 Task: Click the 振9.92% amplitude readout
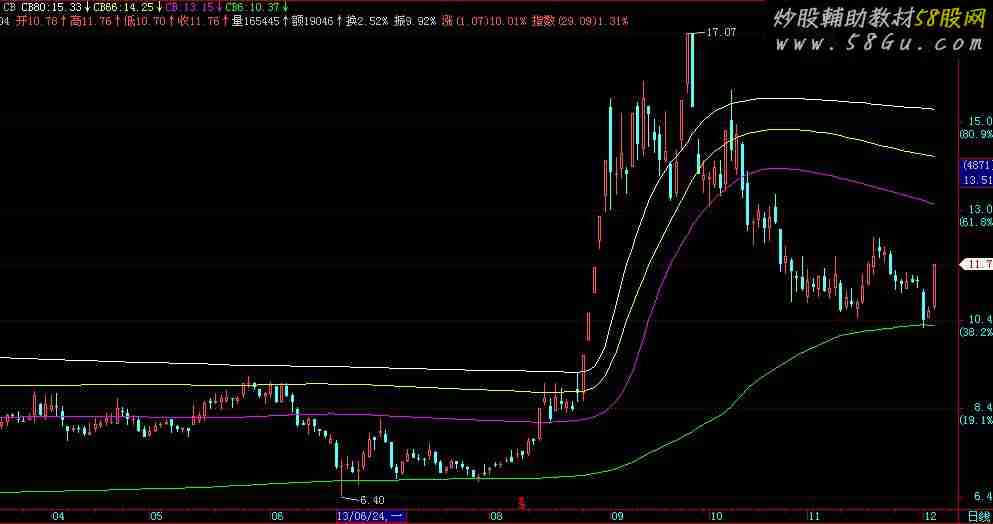click(x=415, y=21)
